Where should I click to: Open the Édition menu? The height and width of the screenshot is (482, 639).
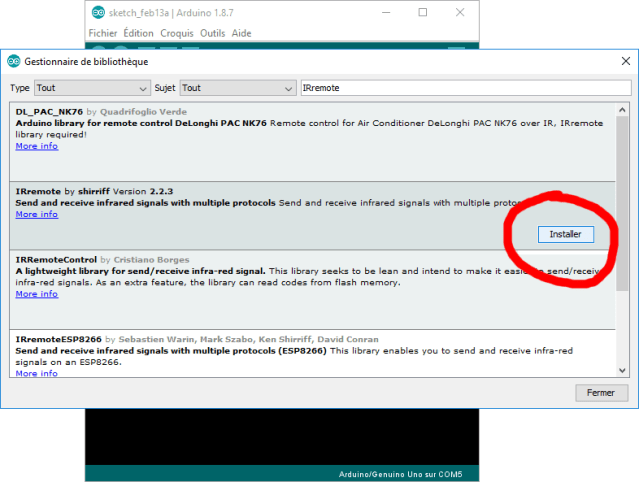click(138, 33)
